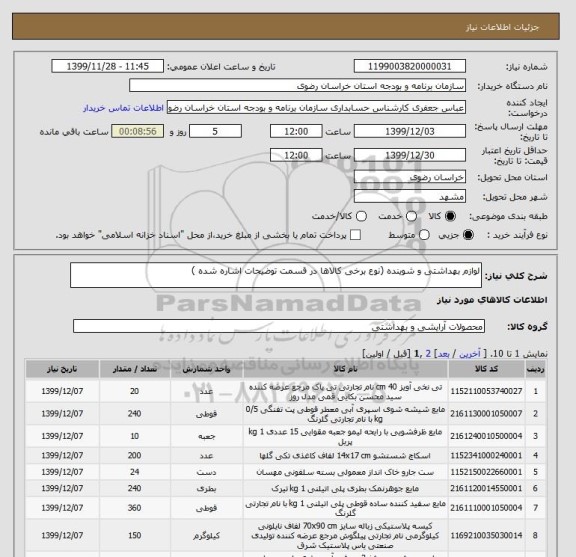Click product code 1152341000240001
Screen dimensions: 576x557
[486, 456]
